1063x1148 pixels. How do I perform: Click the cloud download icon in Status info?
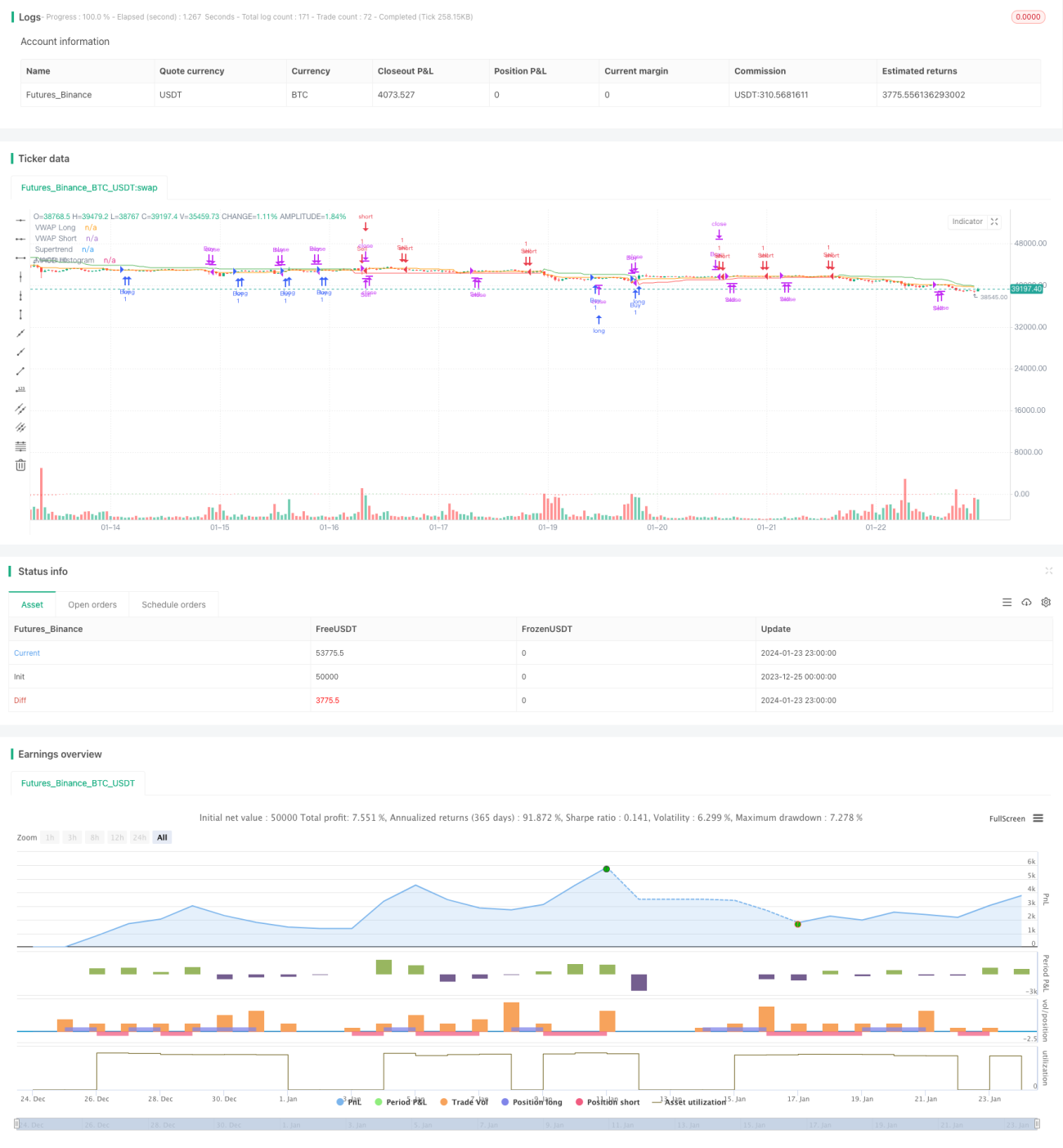(x=1026, y=603)
